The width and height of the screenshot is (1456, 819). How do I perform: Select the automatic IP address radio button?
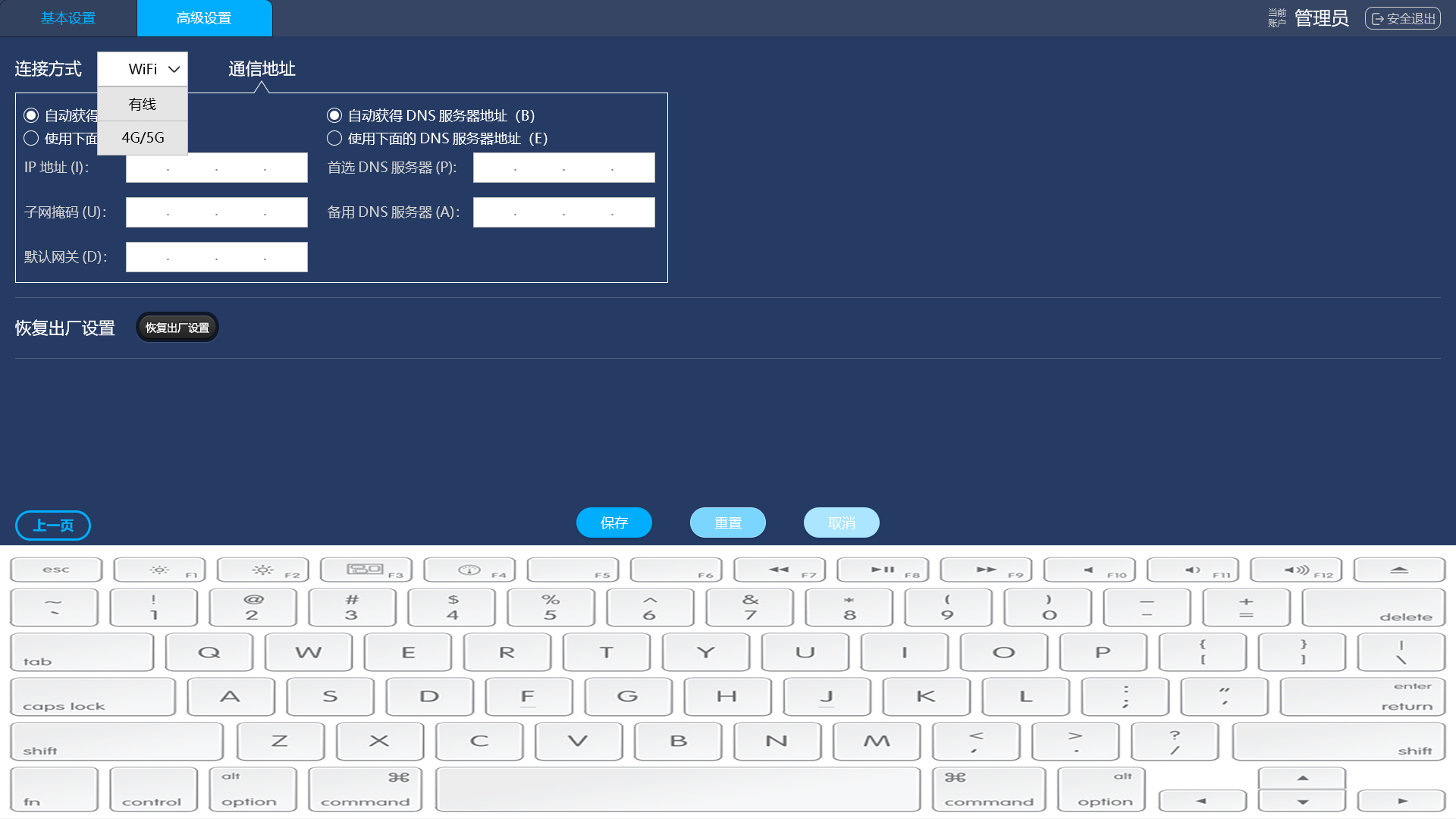31,115
